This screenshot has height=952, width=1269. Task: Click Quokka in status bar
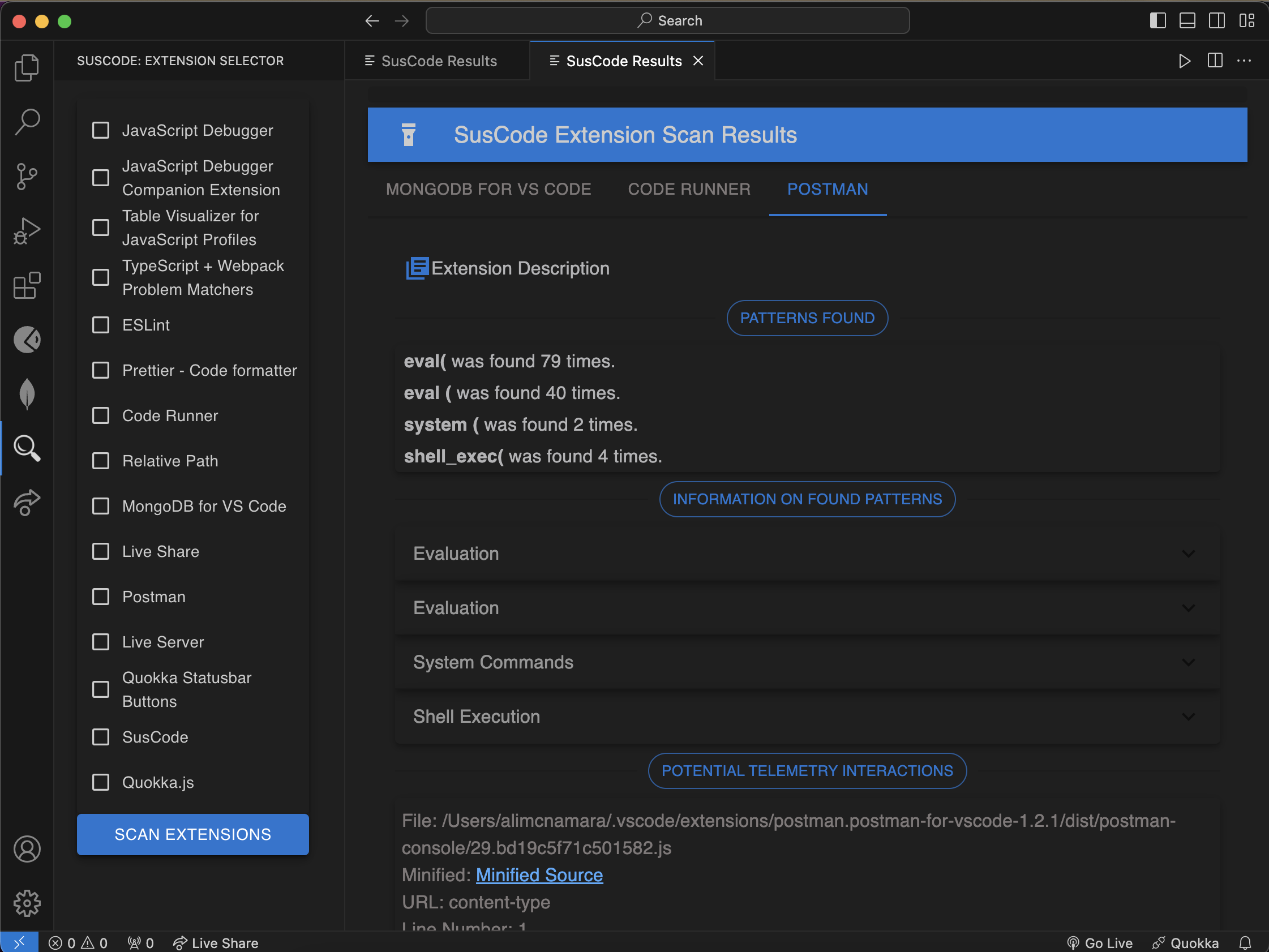(x=1185, y=943)
